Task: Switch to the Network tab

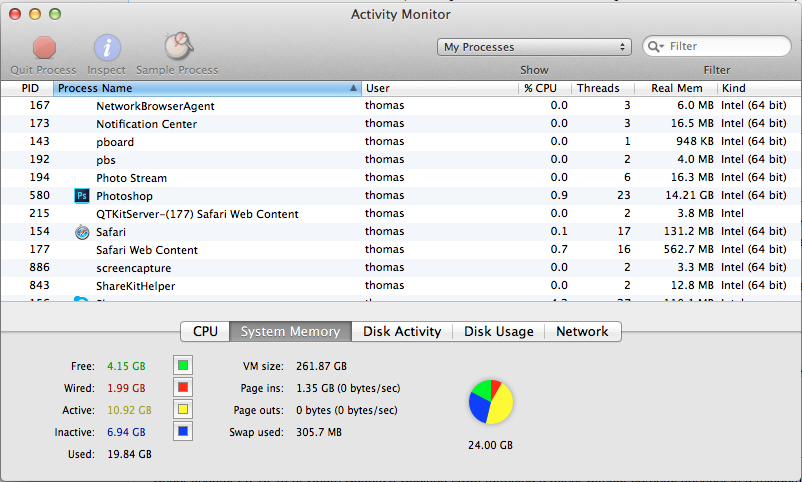Action: point(583,332)
